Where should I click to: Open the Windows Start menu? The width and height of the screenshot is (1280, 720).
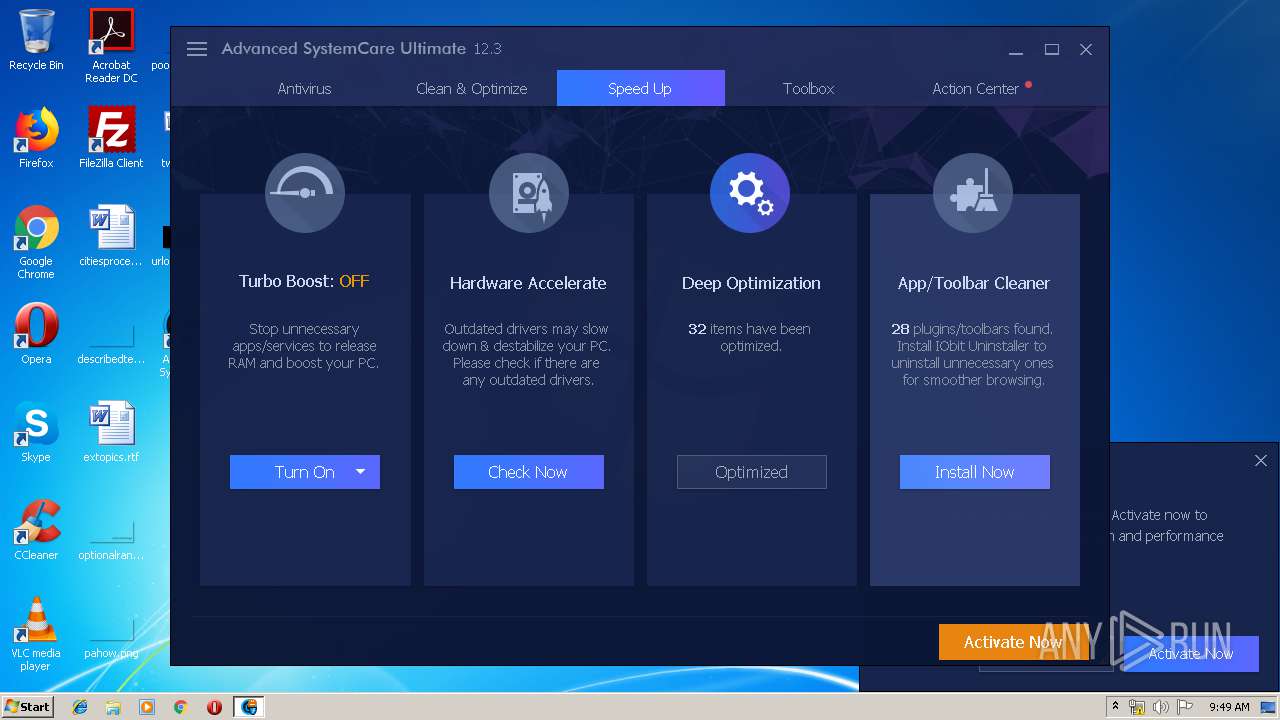27,707
